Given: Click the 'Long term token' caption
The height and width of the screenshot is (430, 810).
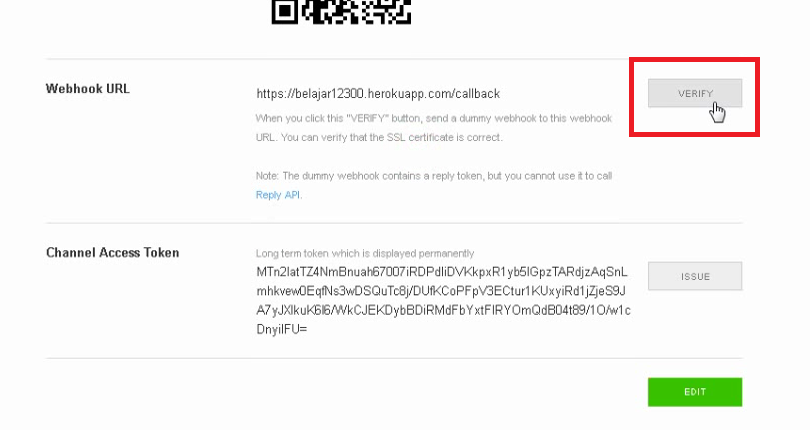Looking at the screenshot, I should 365,253.
